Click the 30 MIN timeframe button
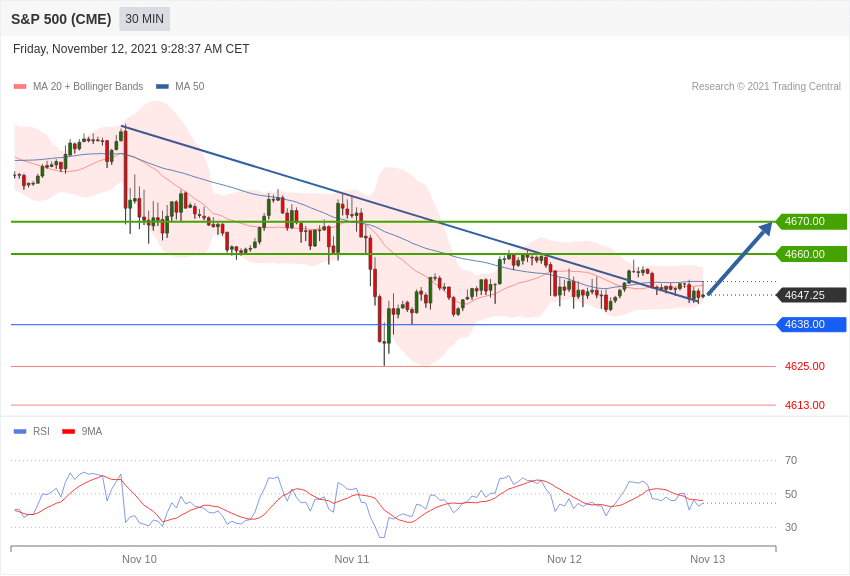850x576 pixels. tap(144, 19)
